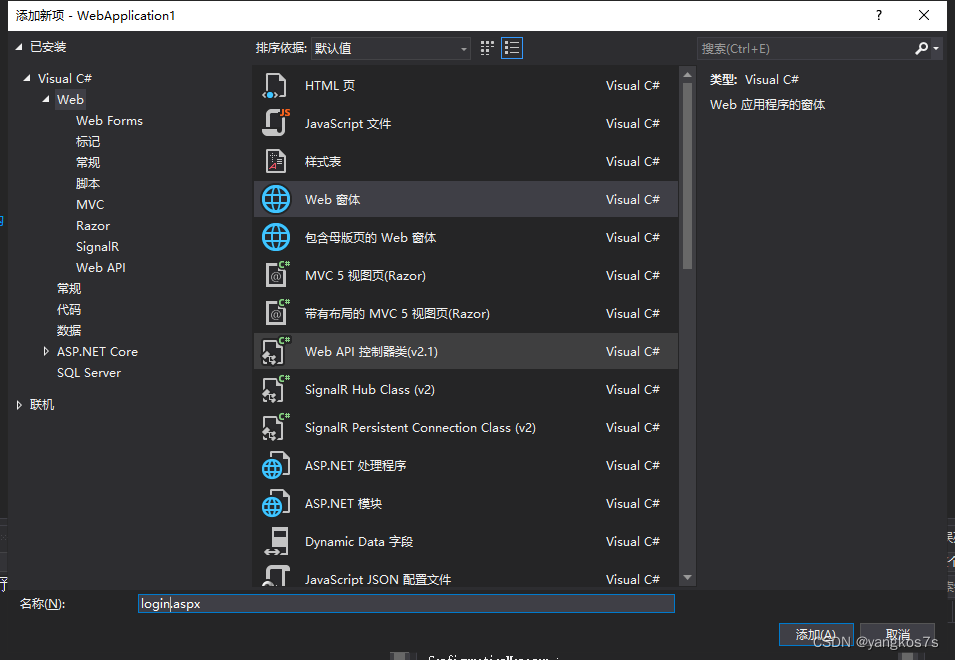This screenshot has width=955, height=660.
Task: Collapse the Web tree node
Action: (44, 99)
